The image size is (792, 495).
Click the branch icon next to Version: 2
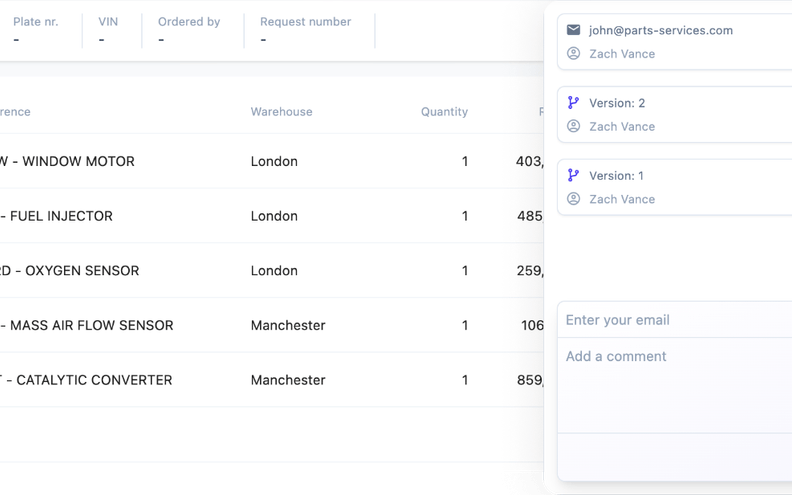[x=573, y=103]
